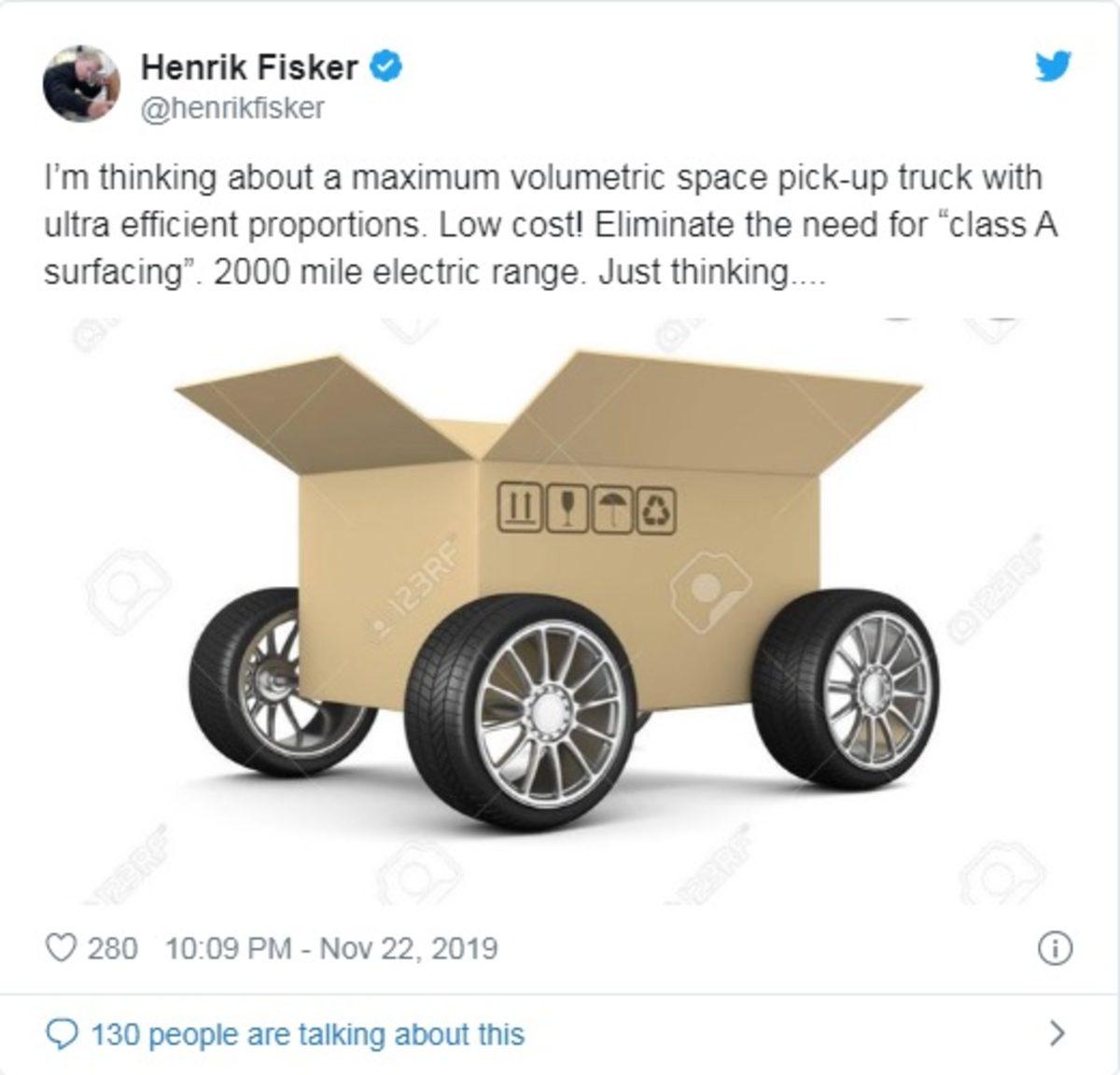The height and width of the screenshot is (1075, 1120).
Task: Open the Twitter bird logo
Action: [x=1054, y=66]
